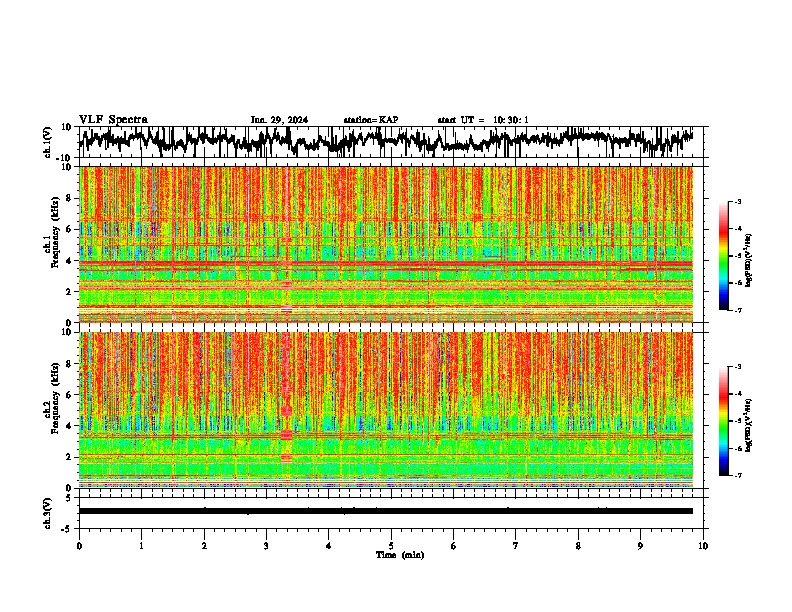Click time axis tick label "0"
This screenshot has height=612, width=792.
[x=79, y=546]
